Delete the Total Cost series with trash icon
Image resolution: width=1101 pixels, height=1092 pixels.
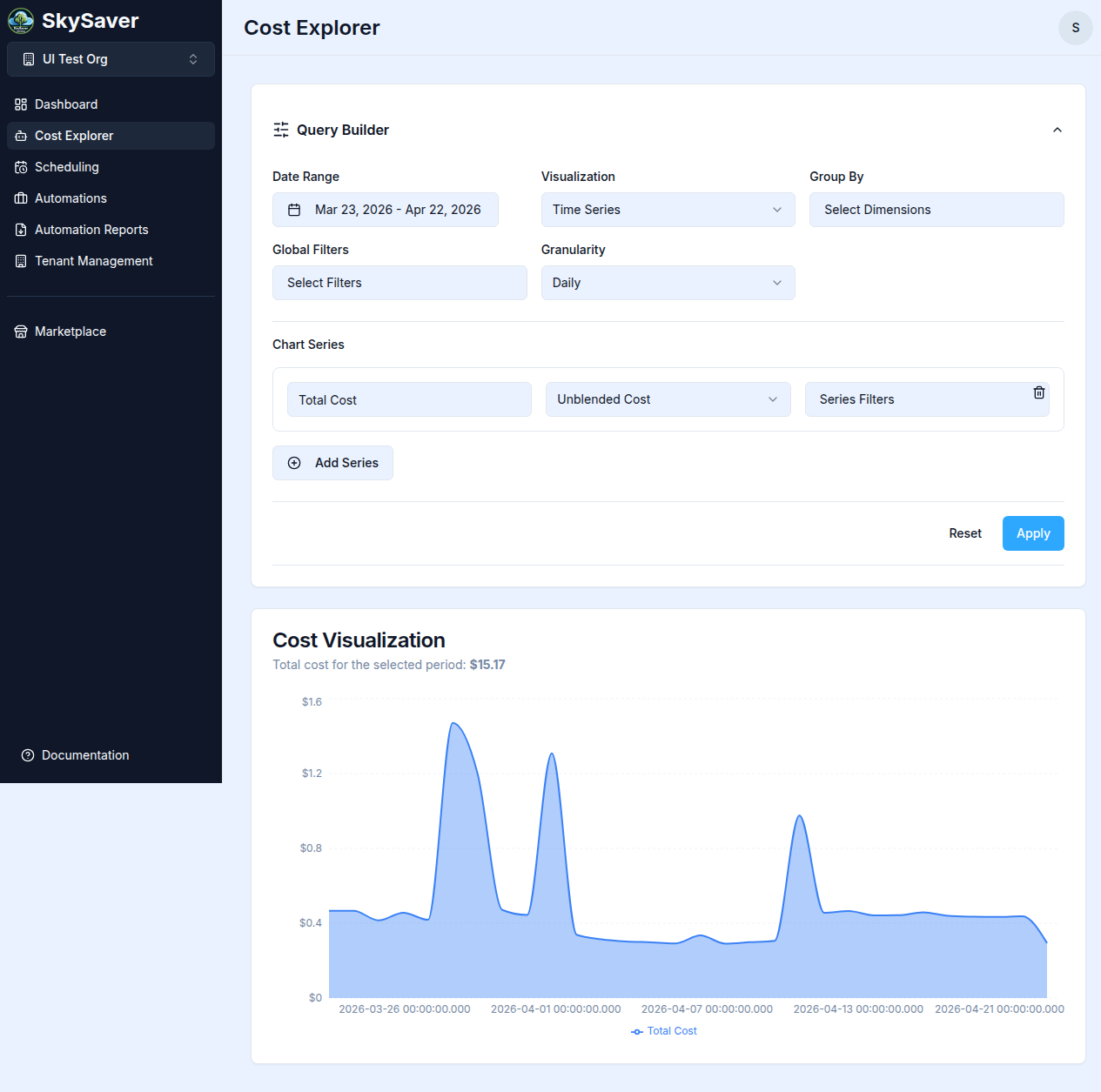[x=1039, y=392]
